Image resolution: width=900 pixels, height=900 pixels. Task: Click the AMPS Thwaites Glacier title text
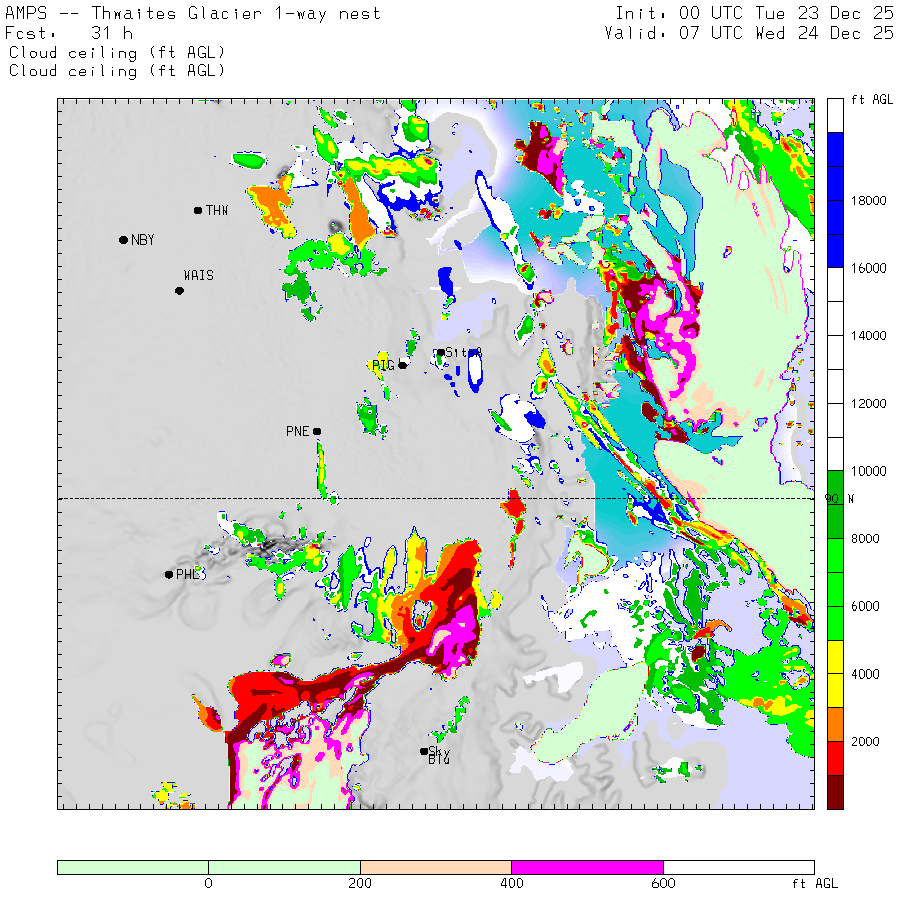193,14
